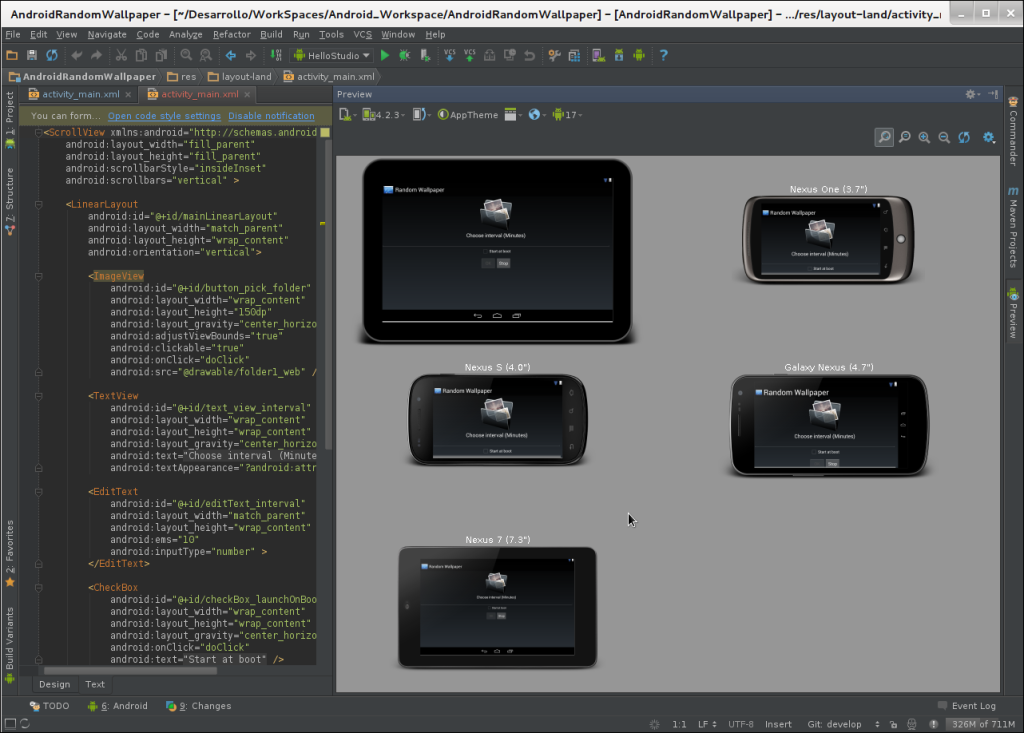Switch to the Text editor tab
The height and width of the screenshot is (733, 1024).
click(x=95, y=684)
